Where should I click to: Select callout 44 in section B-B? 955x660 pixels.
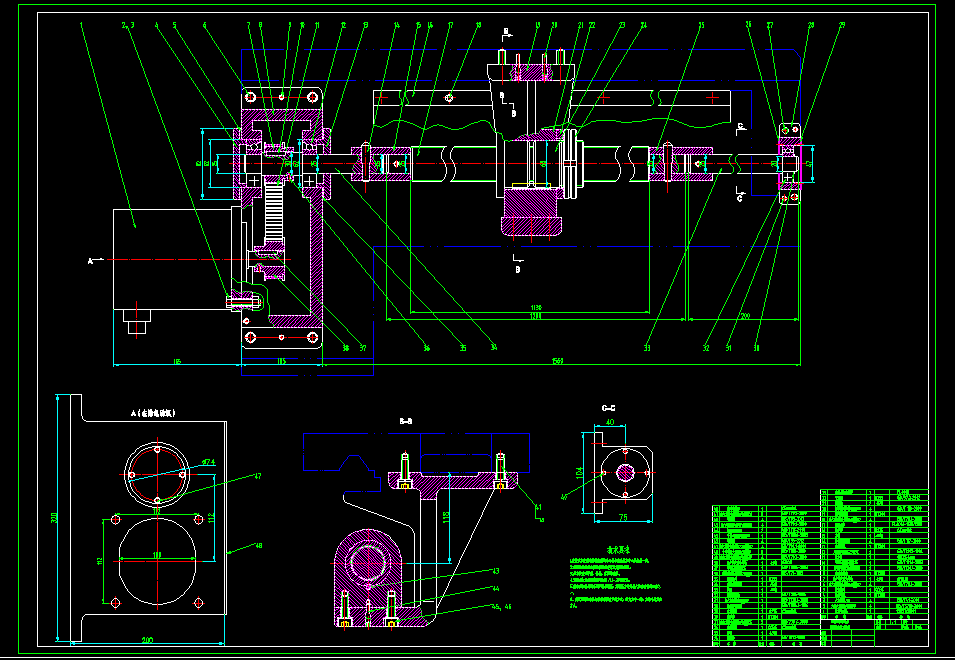pyautogui.click(x=496, y=589)
